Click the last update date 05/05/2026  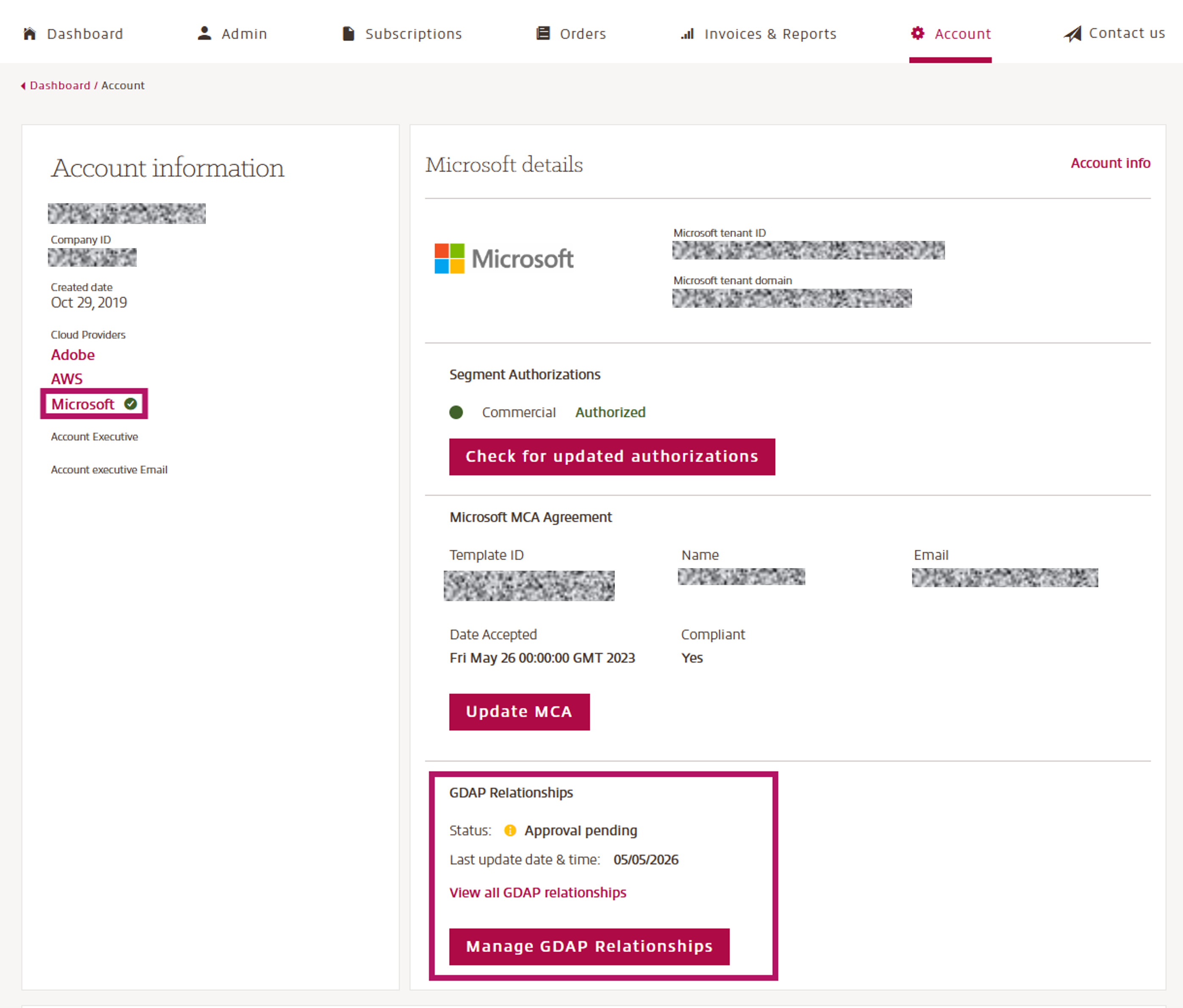click(x=646, y=859)
